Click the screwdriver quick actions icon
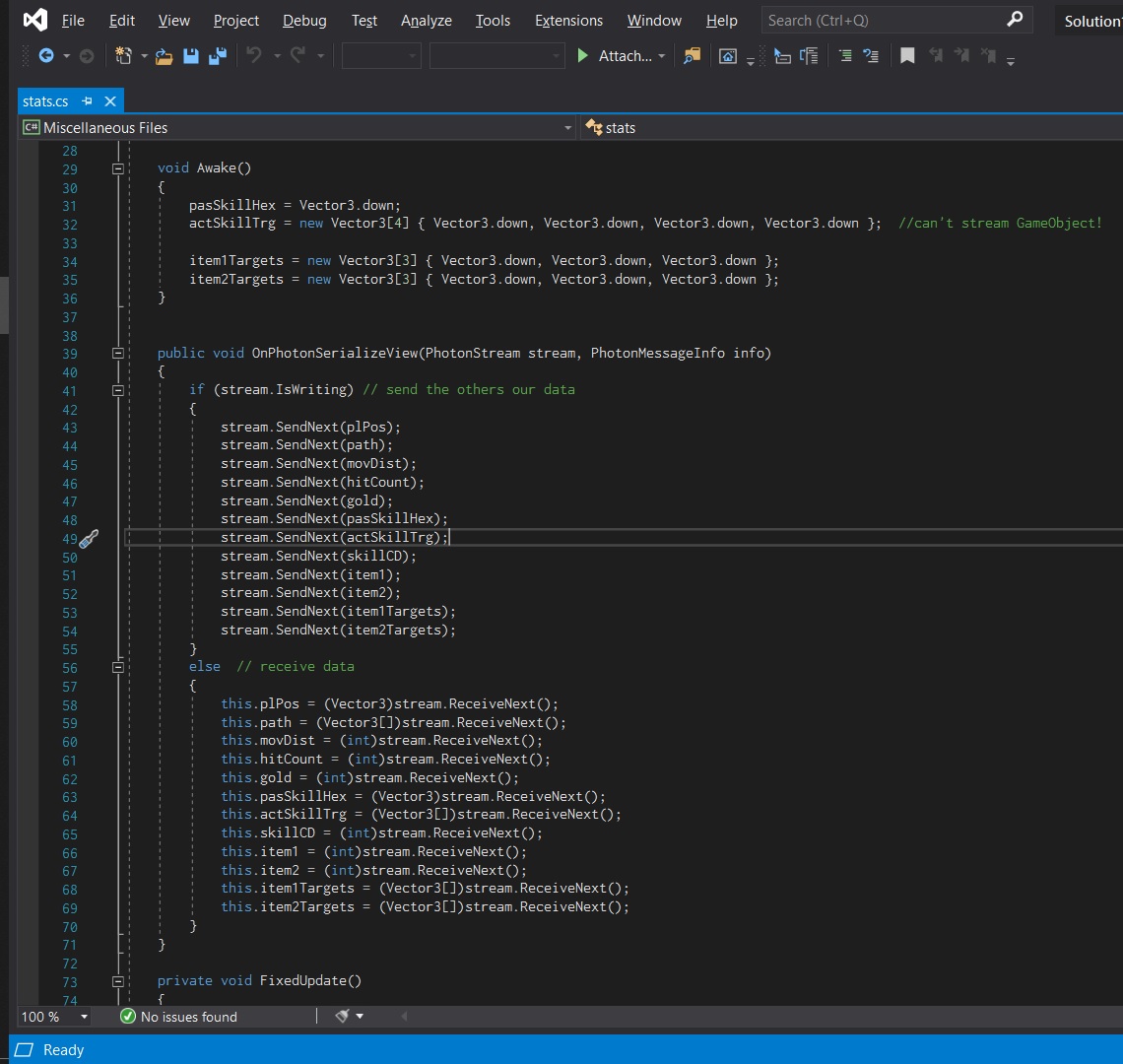The width and height of the screenshot is (1123, 1064). tap(89, 538)
